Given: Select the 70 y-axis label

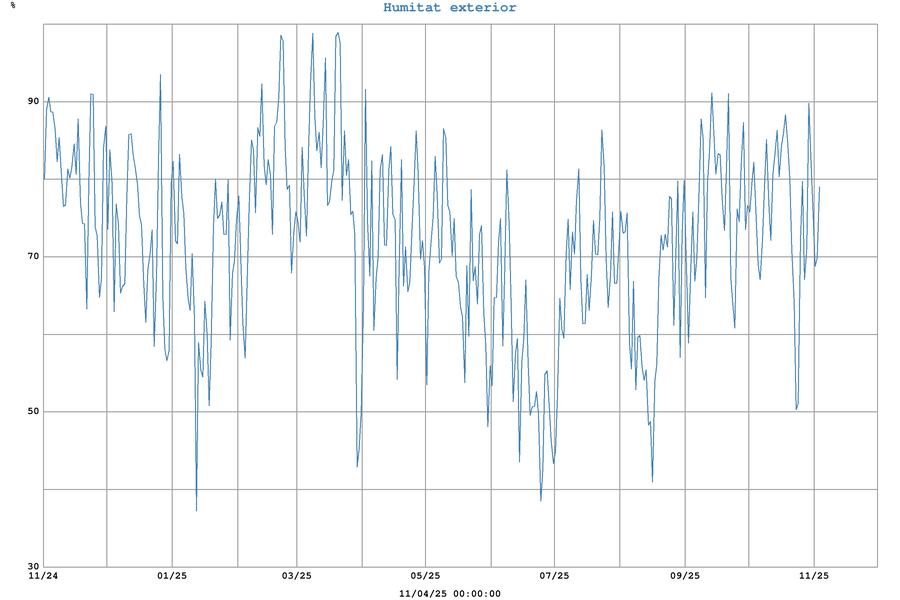Looking at the screenshot, I should (33, 257).
